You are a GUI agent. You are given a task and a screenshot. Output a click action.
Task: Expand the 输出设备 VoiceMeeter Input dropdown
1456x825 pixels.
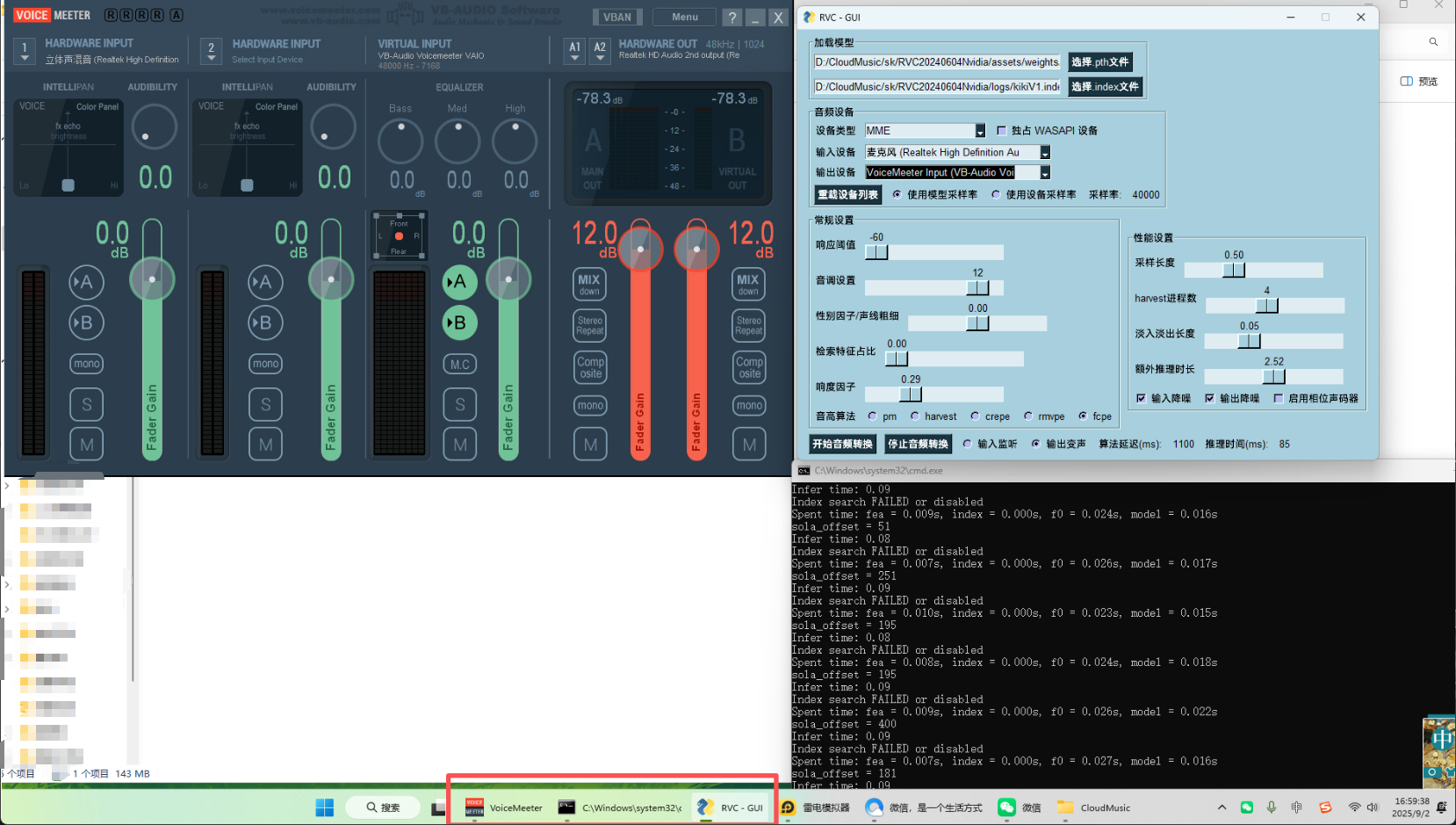click(x=1045, y=173)
